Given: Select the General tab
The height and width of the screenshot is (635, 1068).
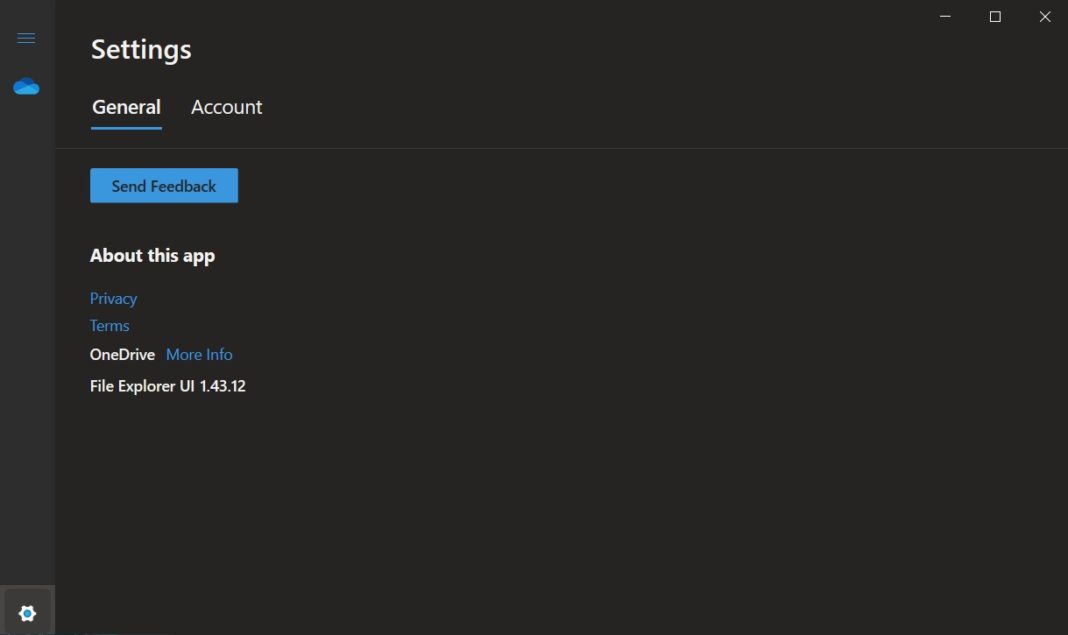Looking at the screenshot, I should (126, 107).
